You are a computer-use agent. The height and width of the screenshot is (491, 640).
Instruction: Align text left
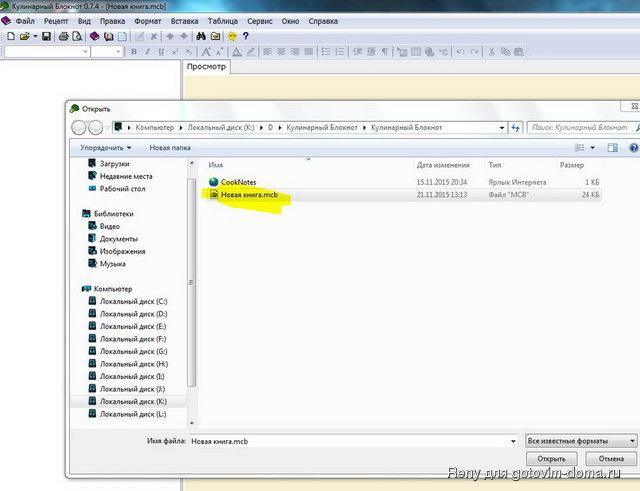click(x=267, y=51)
